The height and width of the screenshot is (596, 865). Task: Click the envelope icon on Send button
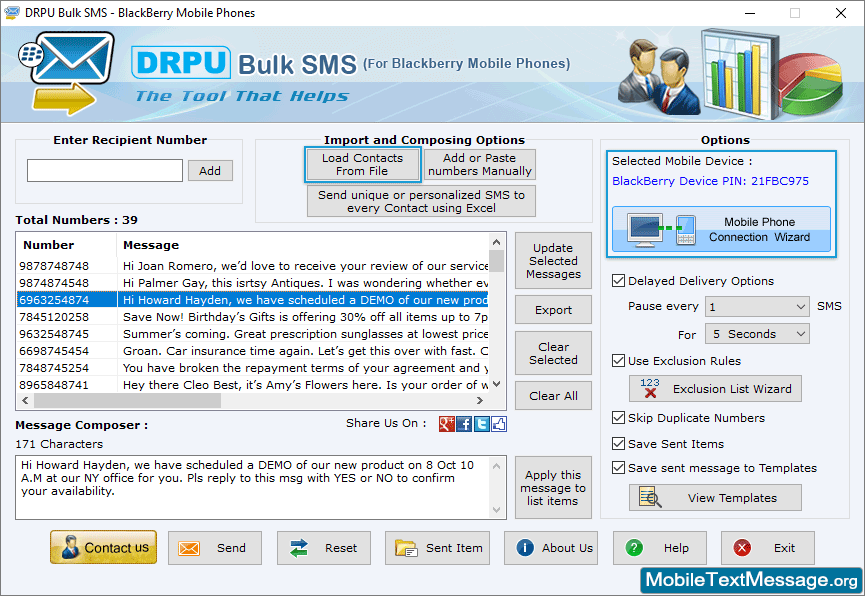189,548
